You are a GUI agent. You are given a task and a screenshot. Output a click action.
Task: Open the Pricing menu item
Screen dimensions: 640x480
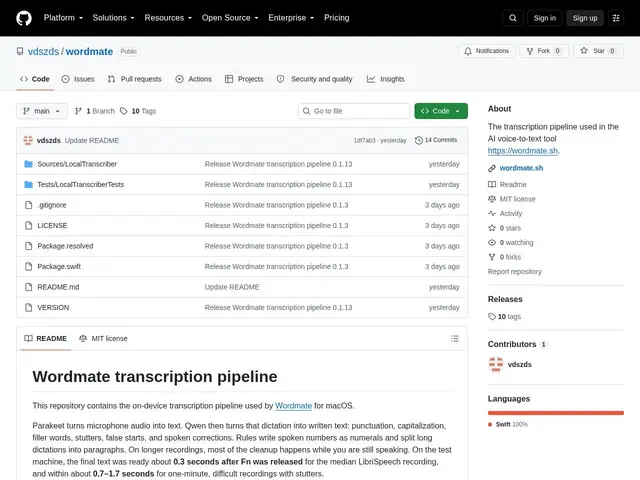(337, 18)
